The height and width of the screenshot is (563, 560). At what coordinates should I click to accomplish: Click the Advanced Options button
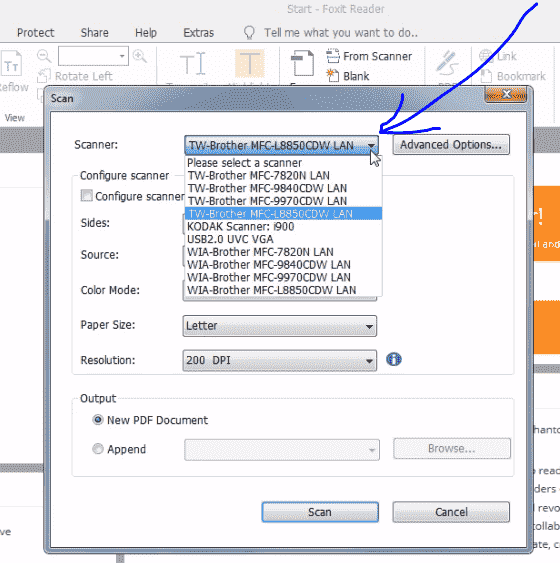451,145
